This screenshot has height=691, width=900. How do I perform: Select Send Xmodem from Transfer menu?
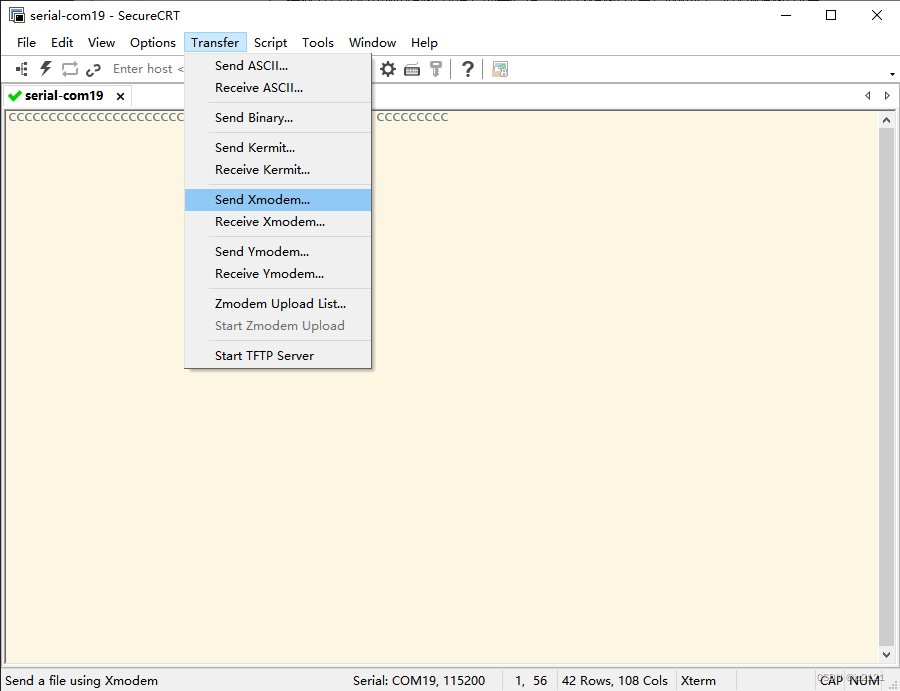point(262,200)
